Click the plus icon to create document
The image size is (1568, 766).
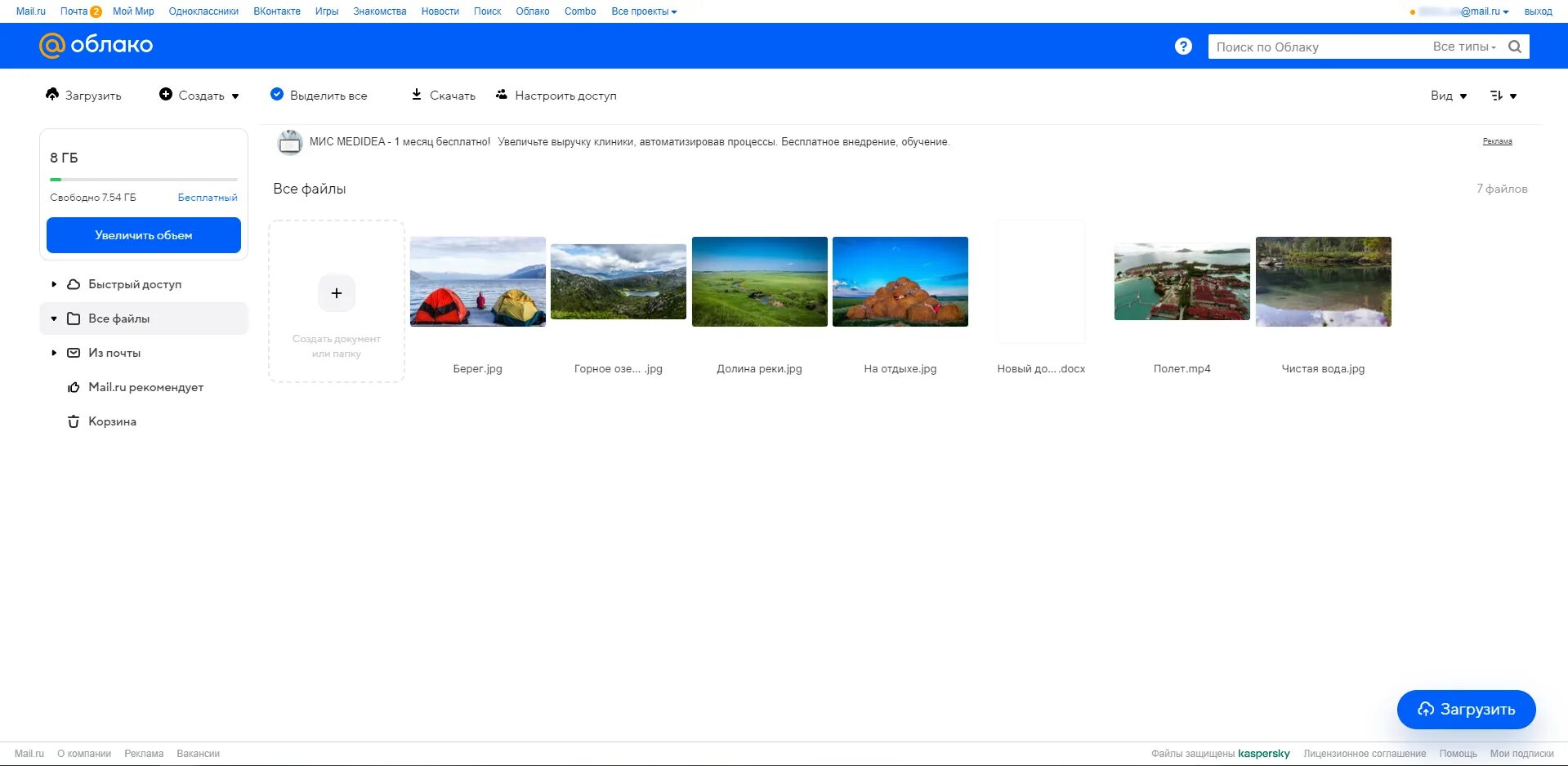(337, 293)
